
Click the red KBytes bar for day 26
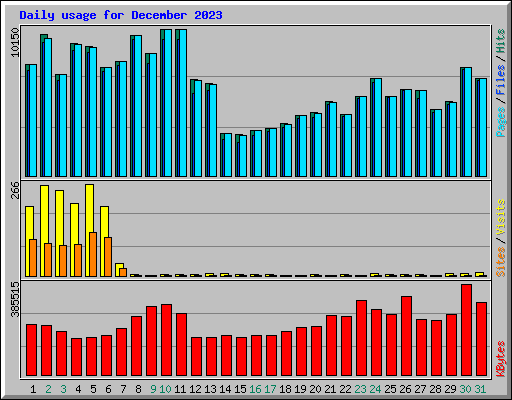(x=406, y=336)
